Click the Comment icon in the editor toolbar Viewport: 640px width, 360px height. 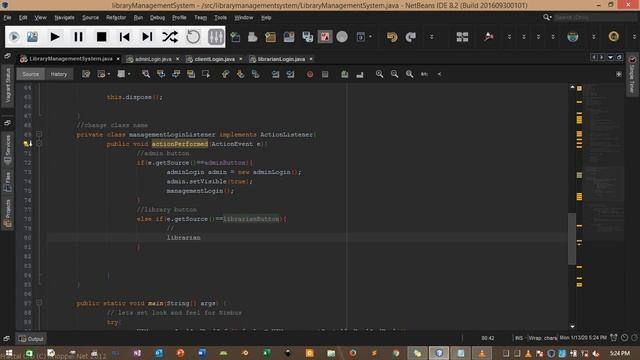pyautogui.click(x=345, y=74)
